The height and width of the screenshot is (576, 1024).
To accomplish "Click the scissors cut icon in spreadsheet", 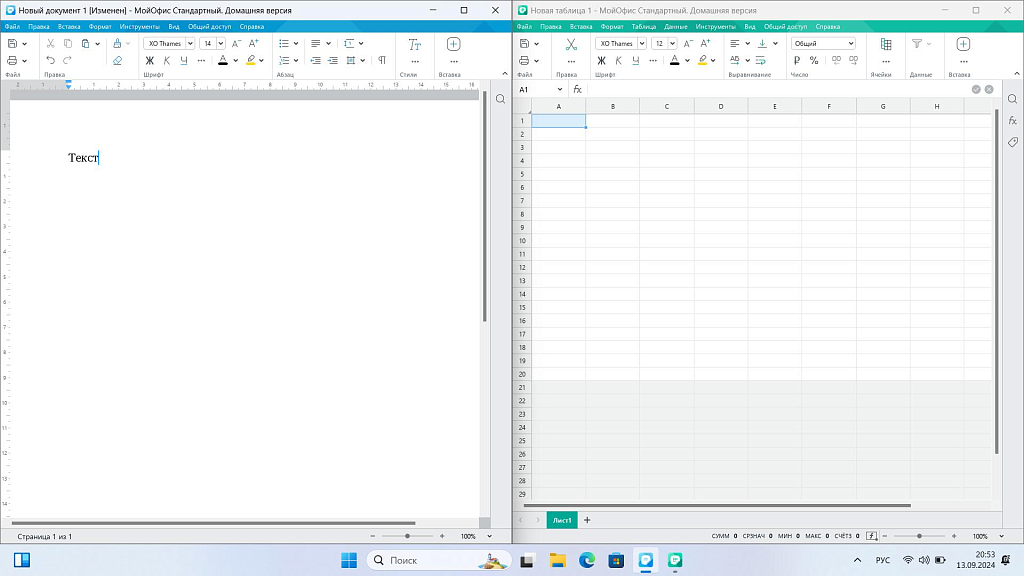I will point(571,44).
